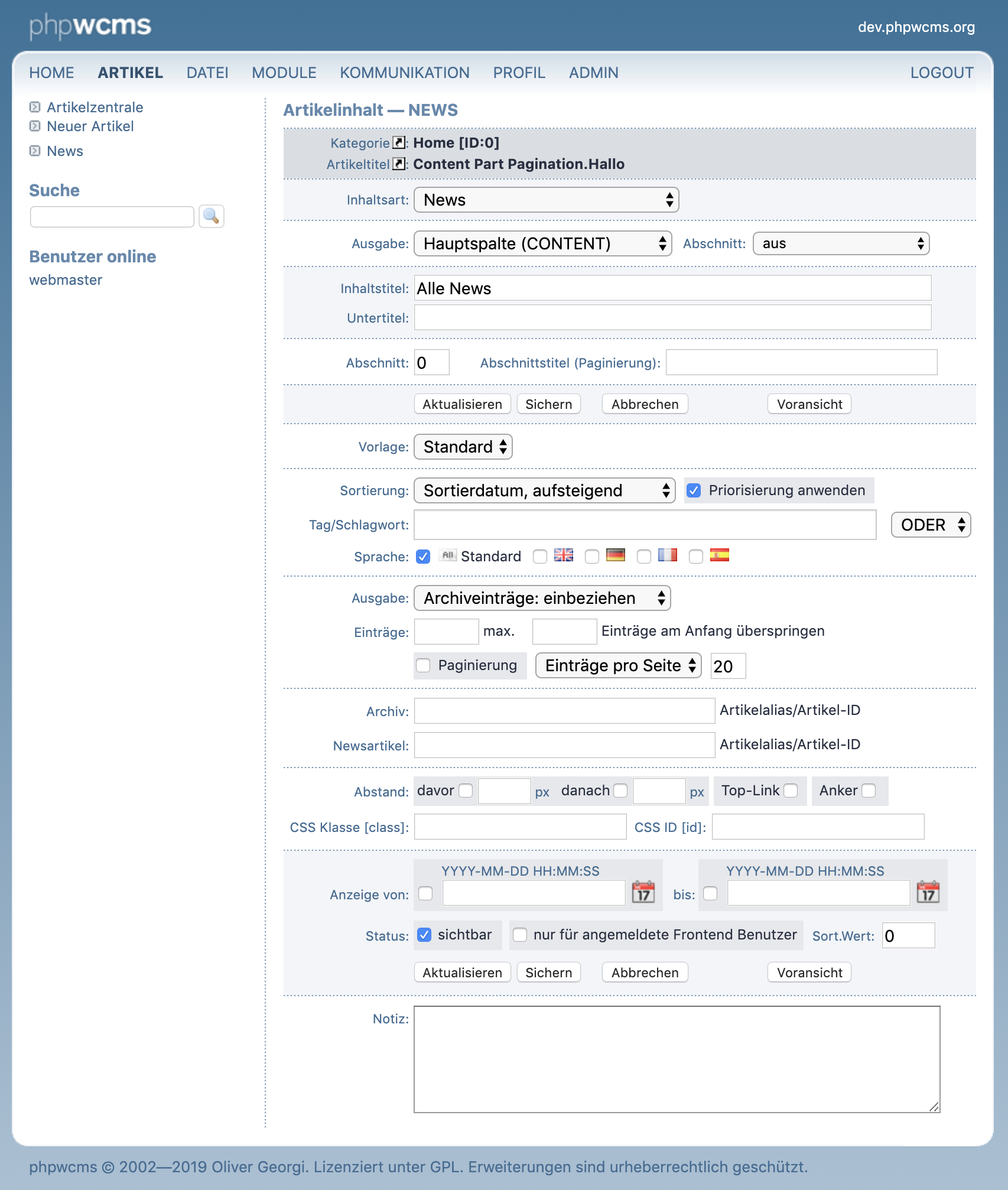Image resolution: width=1008 pixels, height=1190 pixels.
Task: Check the Anker checkbox
Action: tap(869, 791)
